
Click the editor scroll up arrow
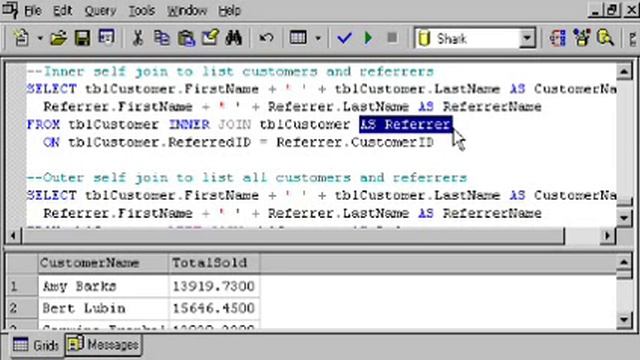point(624,72)
